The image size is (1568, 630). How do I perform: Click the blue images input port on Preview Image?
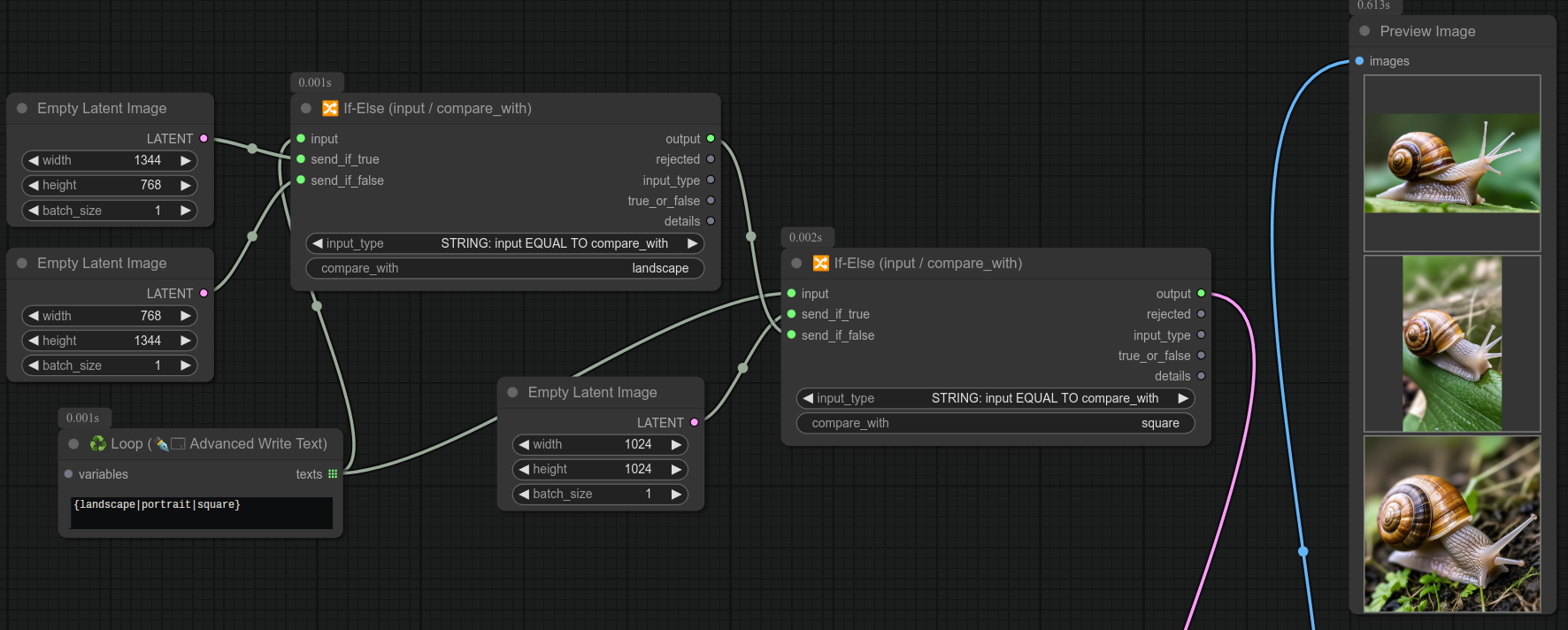coord(1359,61)
